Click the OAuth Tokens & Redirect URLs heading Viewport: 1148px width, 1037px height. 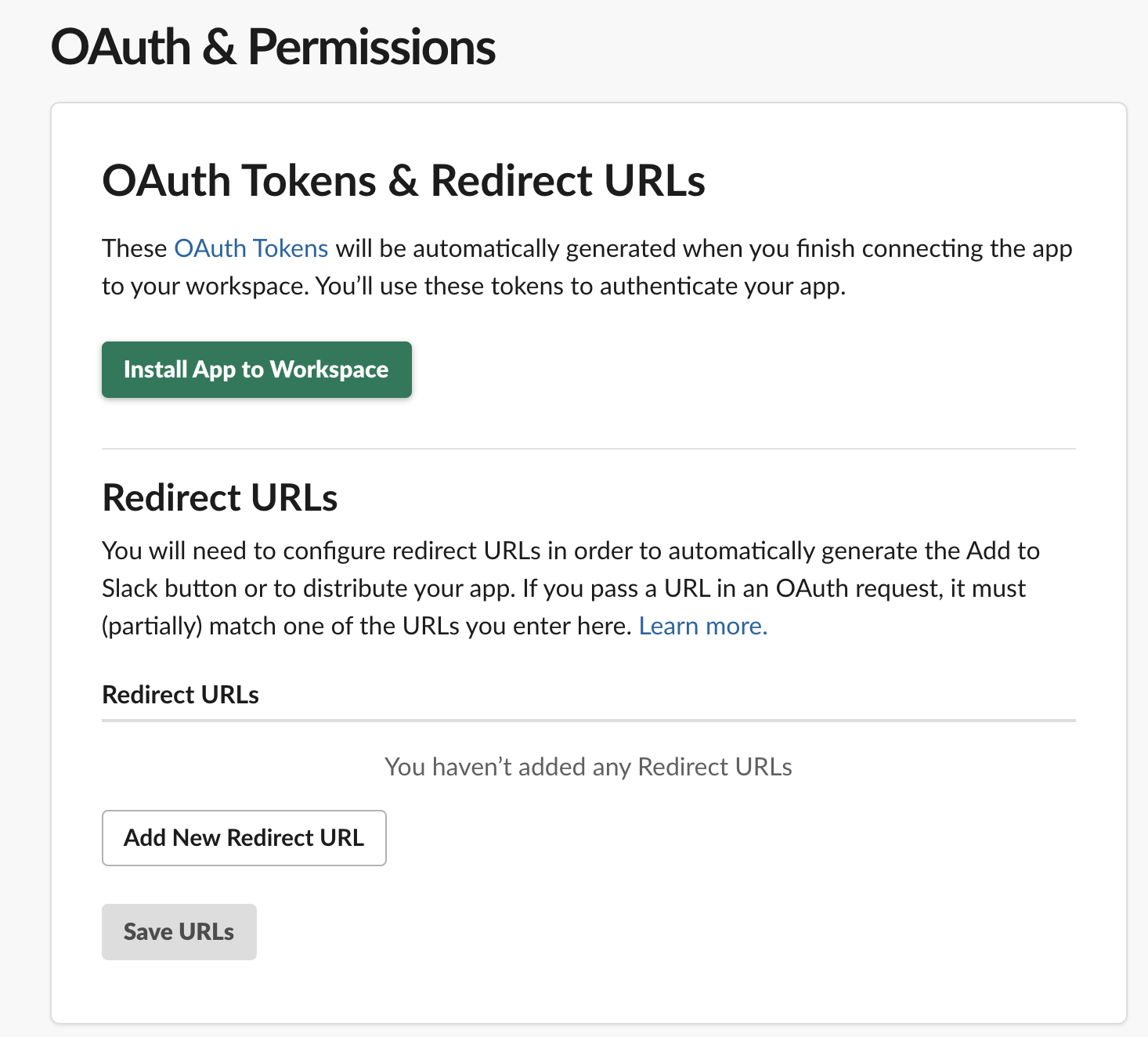click(403, 181)
